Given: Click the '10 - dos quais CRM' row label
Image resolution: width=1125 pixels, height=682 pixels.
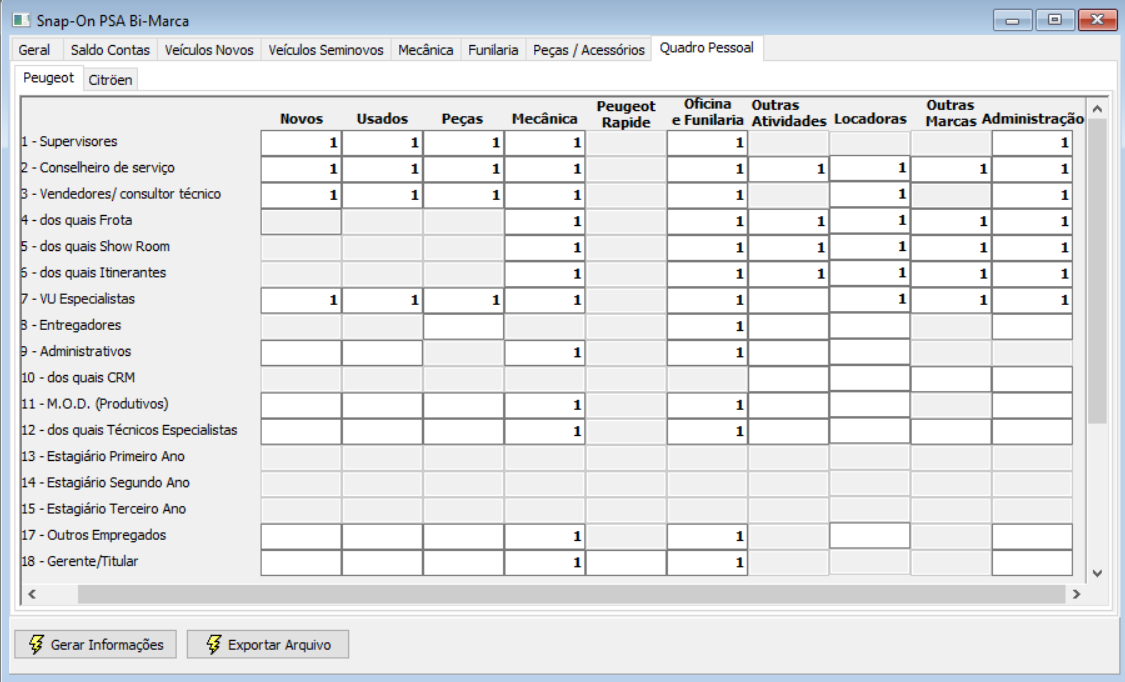Looking at the screenshot, I should pos(78,377).
